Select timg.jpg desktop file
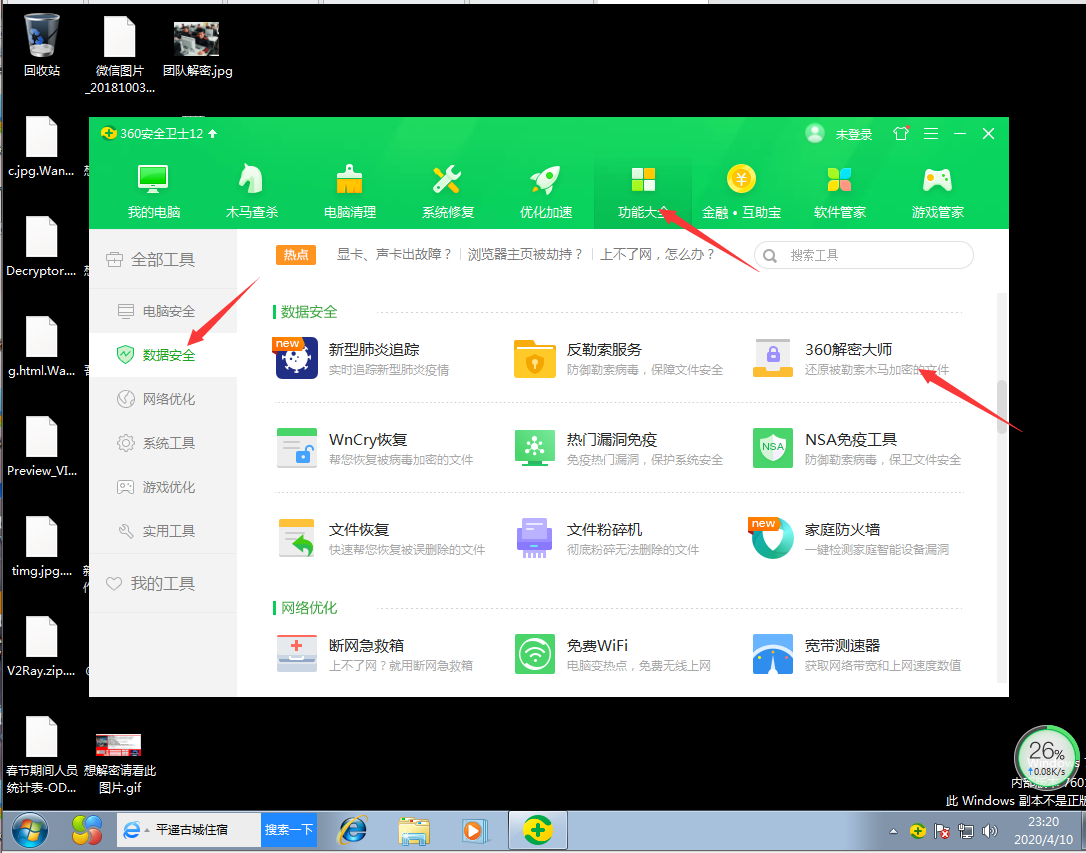This screenshot has height=853, width=1086. point(42,547)
